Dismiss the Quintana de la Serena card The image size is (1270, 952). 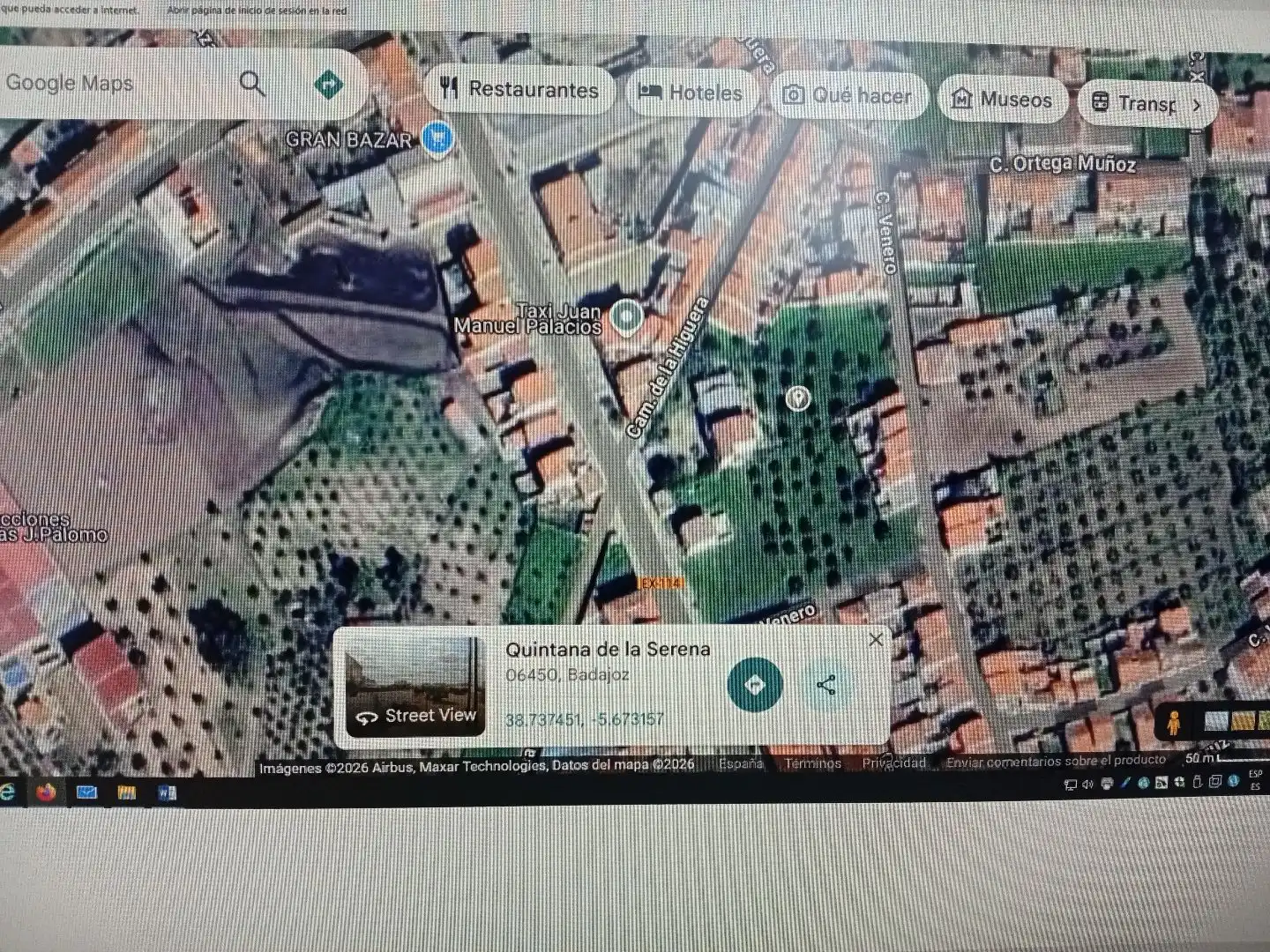tap(876, 639)
